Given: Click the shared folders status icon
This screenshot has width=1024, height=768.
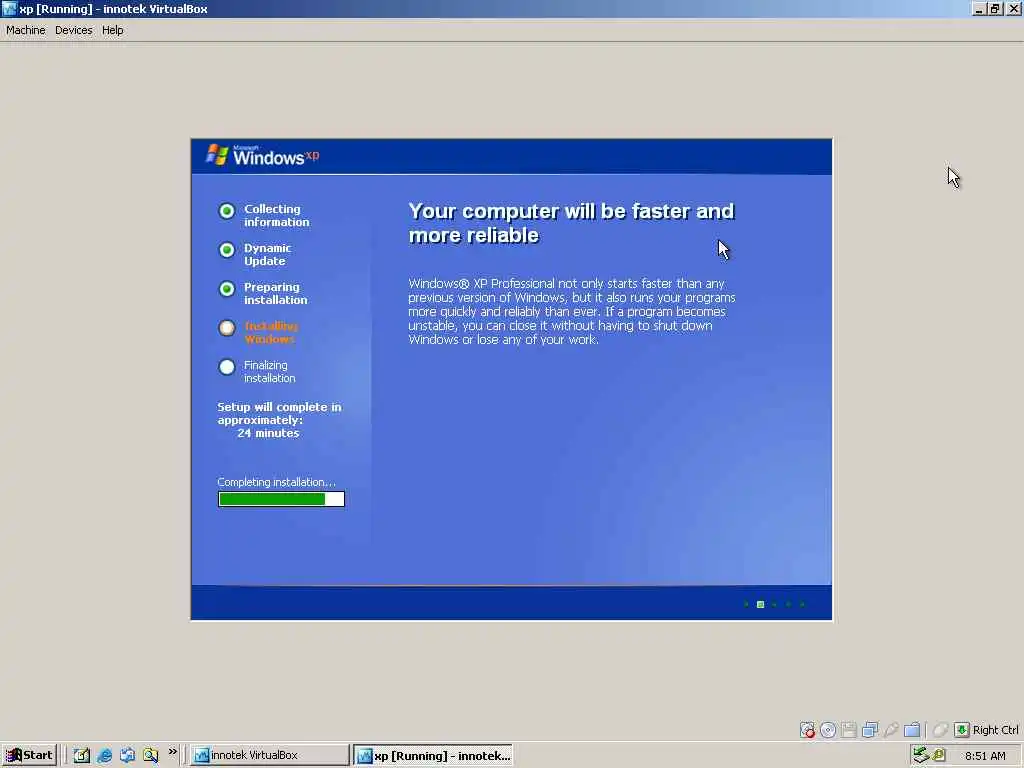Looking at the screenshot, I should [912, 730].
